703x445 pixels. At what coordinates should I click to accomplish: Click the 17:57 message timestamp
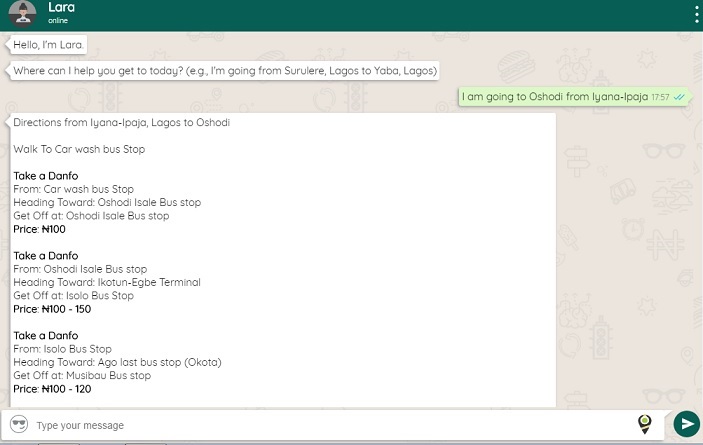(x=660, y=97)
